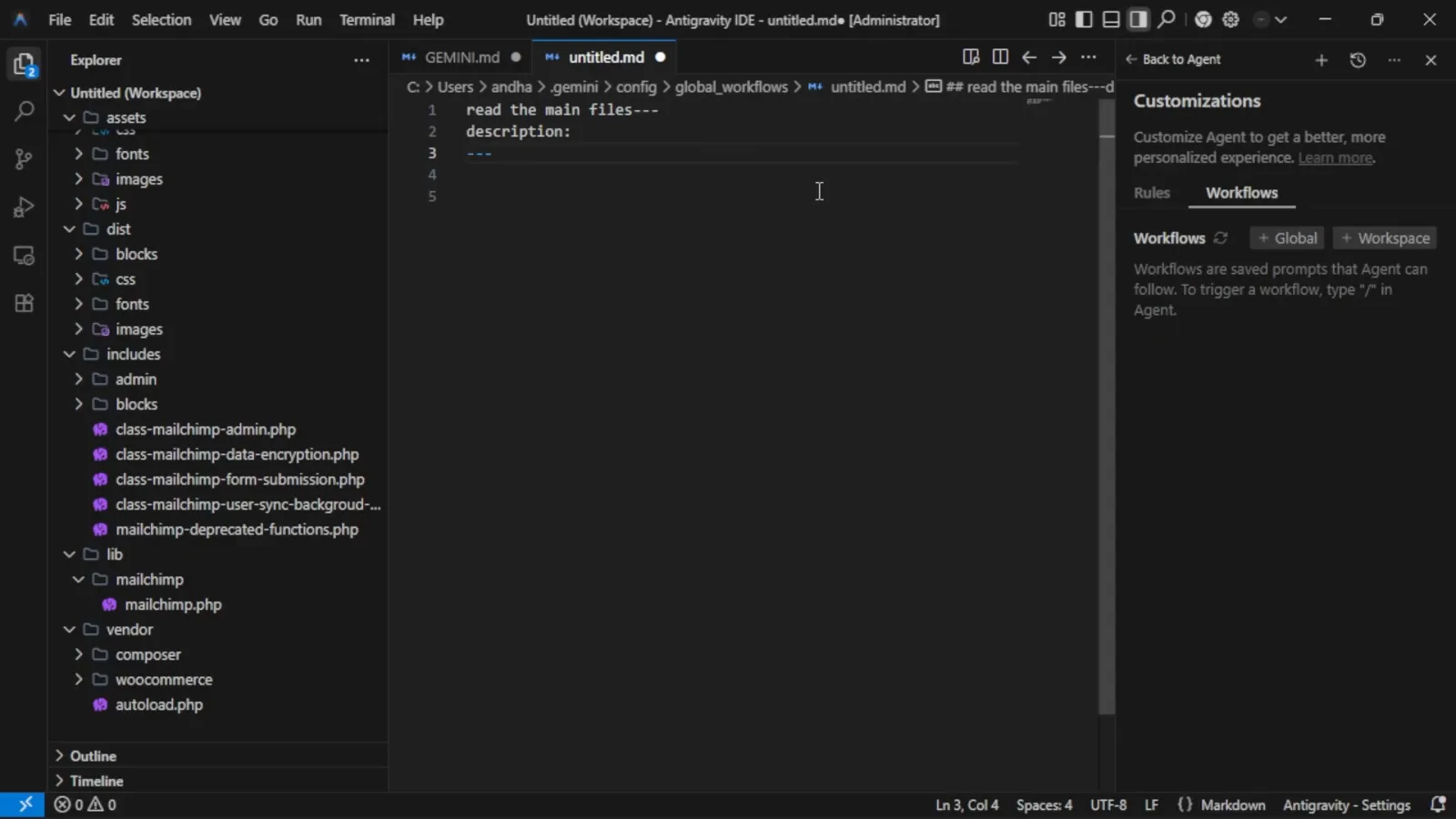Open the Terminal menu
Screen dimensions: 1456x819
367,19
